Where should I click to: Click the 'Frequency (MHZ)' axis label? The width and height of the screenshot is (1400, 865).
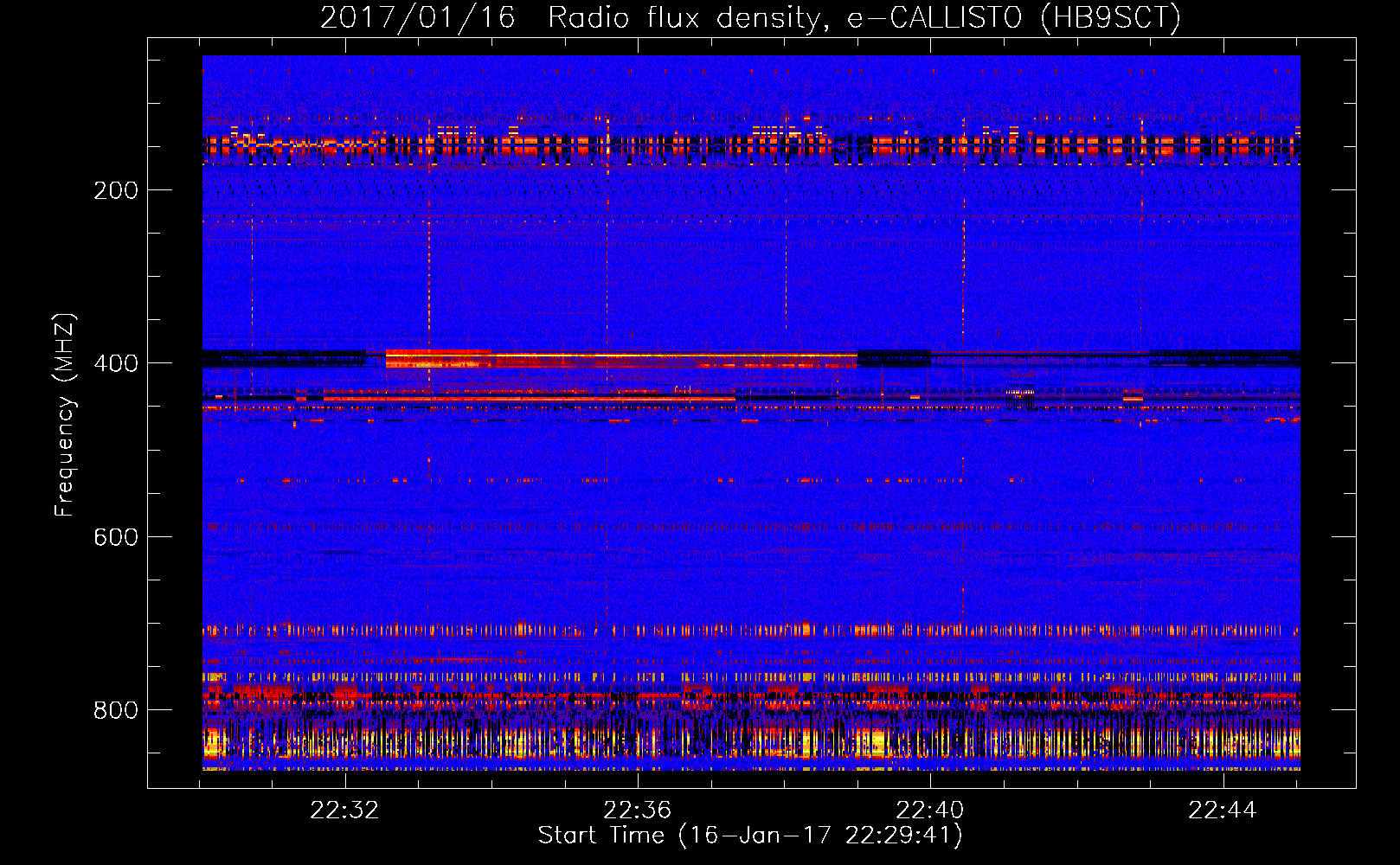(64, 415)
